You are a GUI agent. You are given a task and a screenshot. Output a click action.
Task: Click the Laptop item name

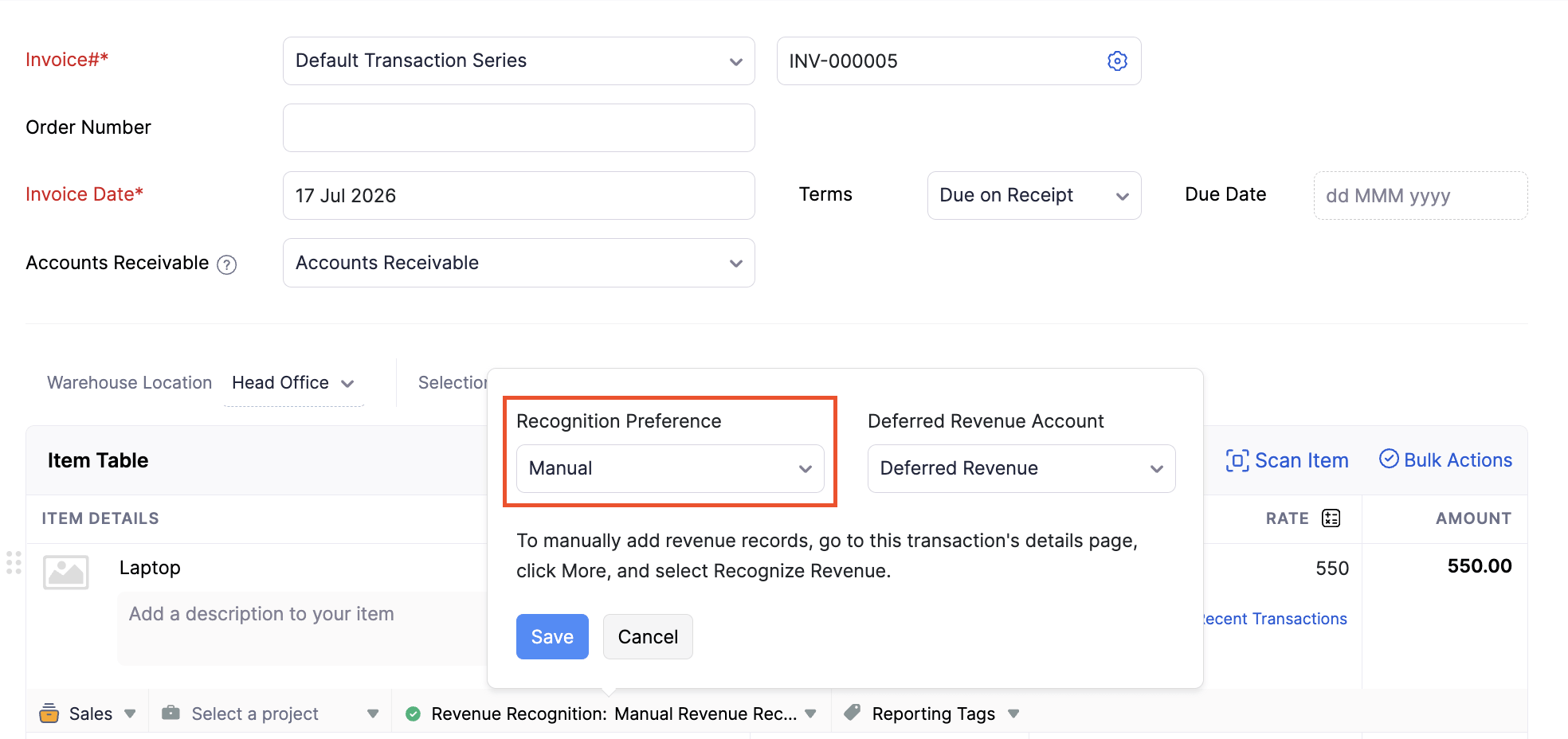[150, 568]
